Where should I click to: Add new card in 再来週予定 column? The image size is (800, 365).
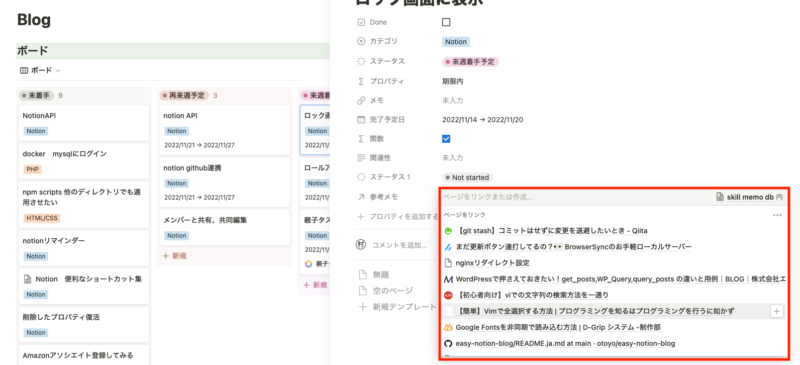pos(174,256)
